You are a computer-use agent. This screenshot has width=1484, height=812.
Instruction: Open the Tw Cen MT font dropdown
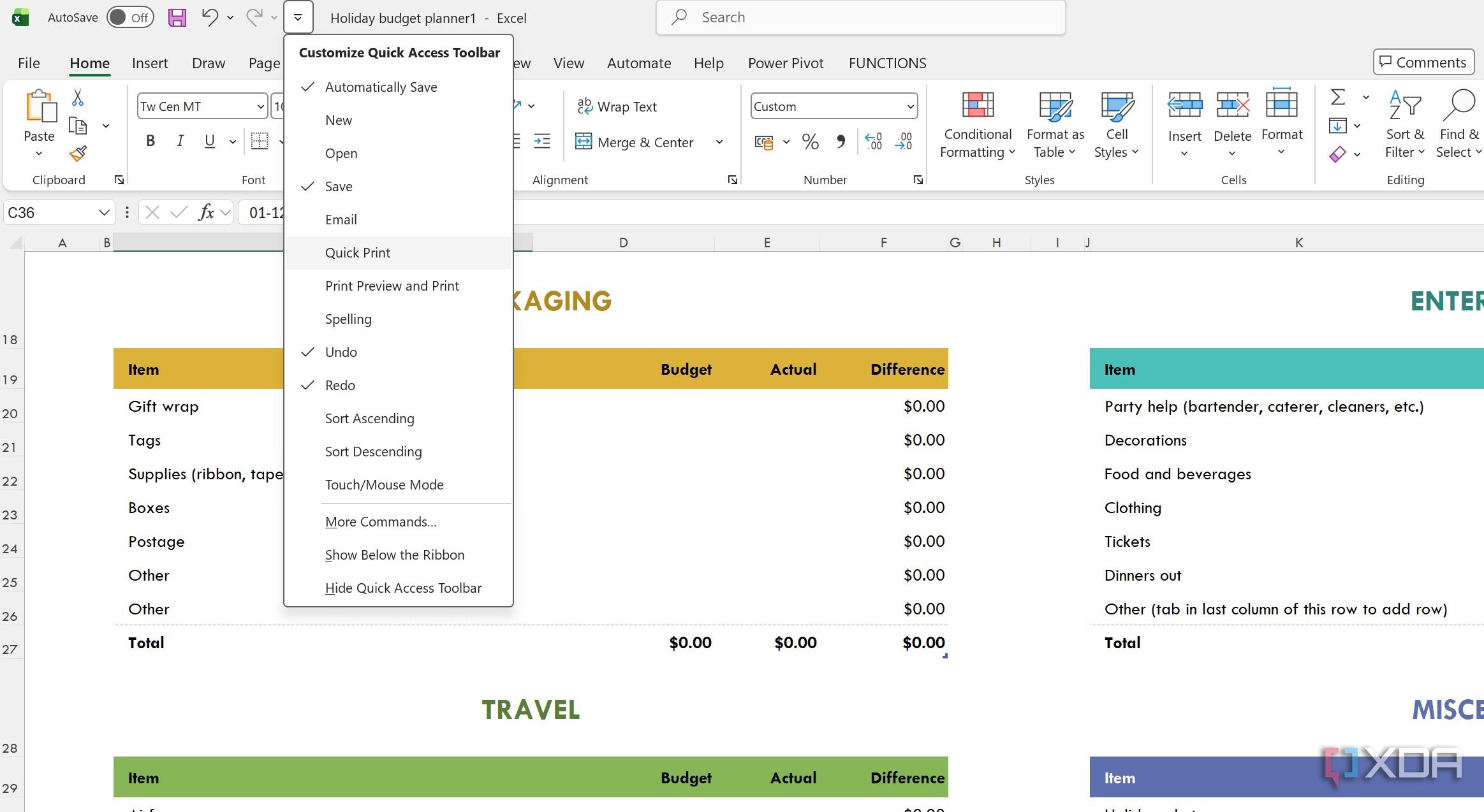coord(260,106)
